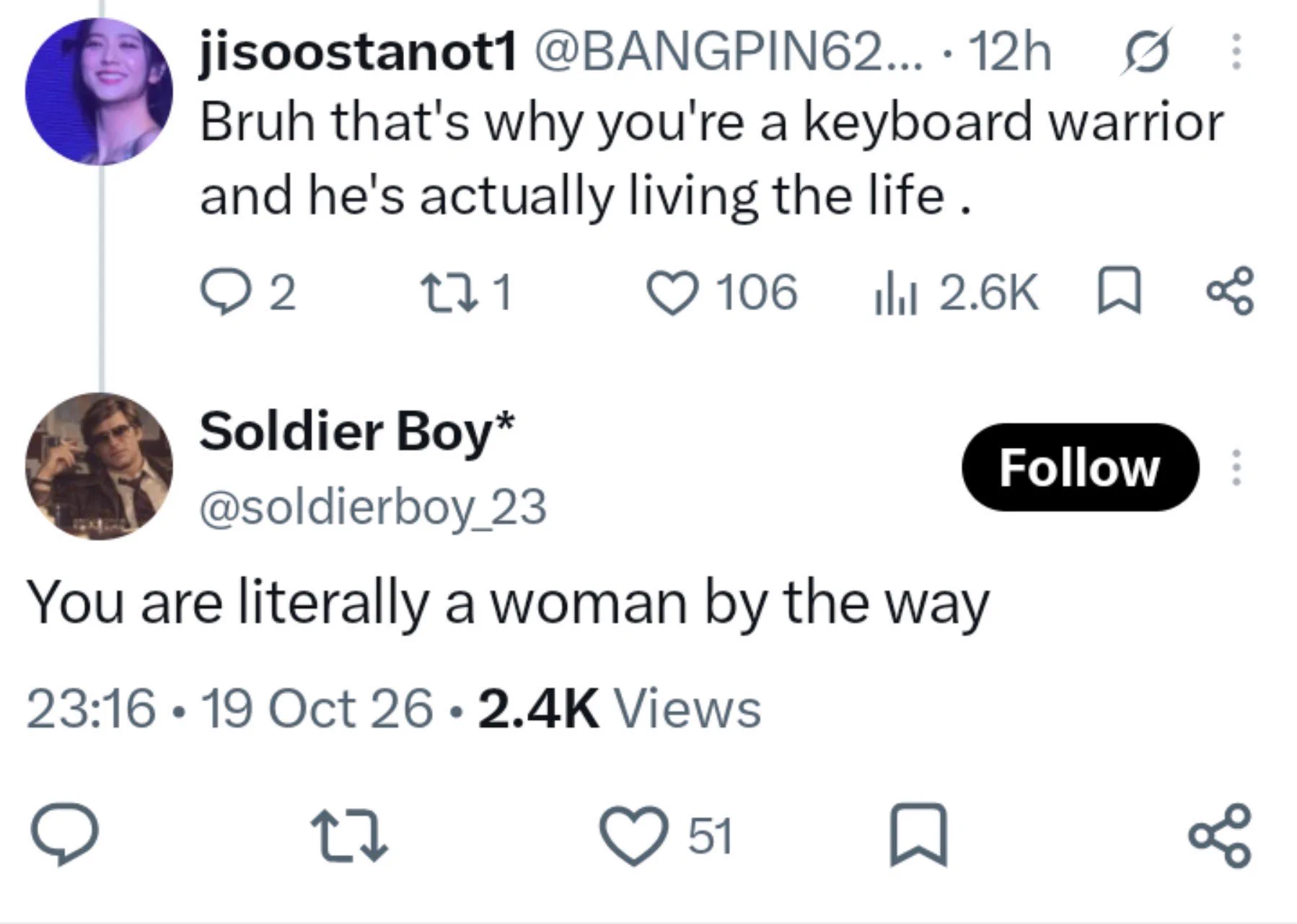This screenshot has width=1297, height=924.
Task: Reply to Soldier Boy's tweet
Action: point(64,834)
